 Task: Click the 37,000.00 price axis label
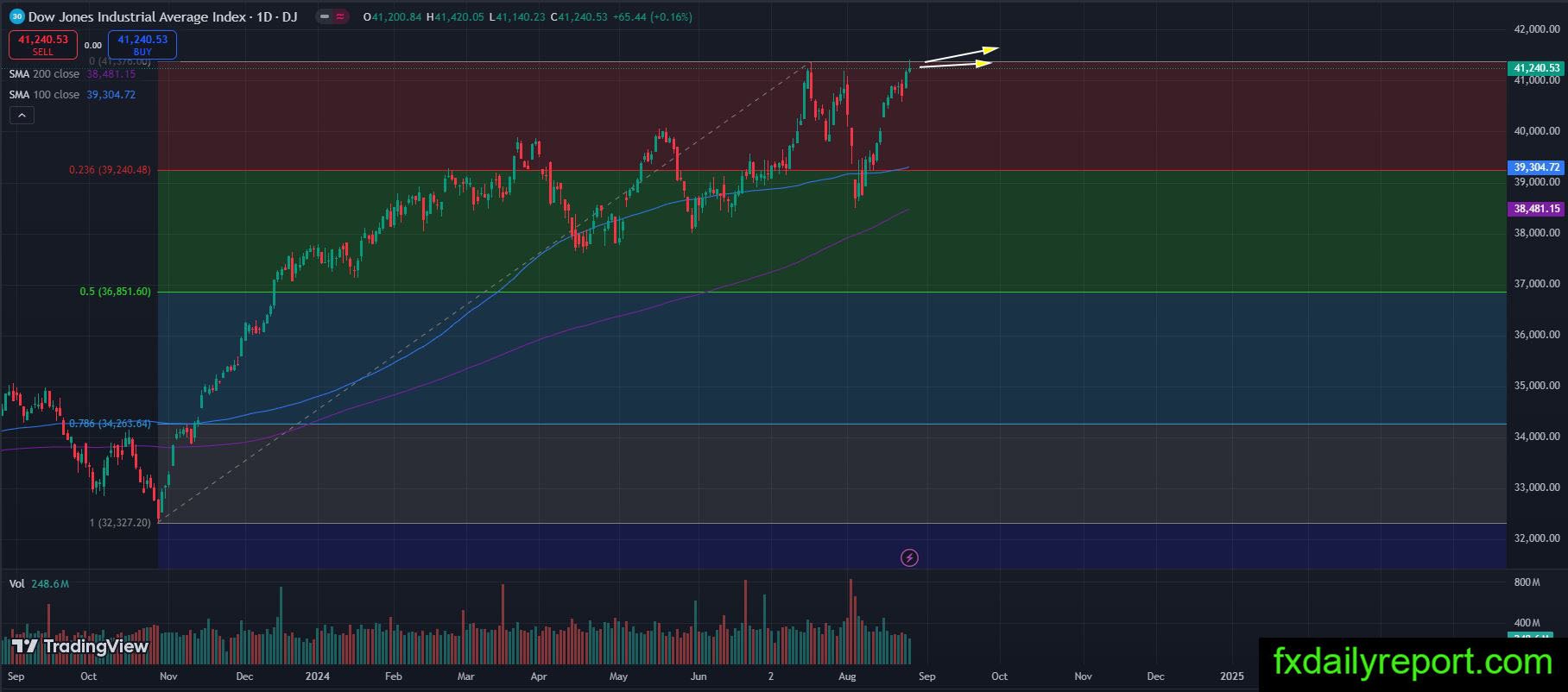pyautogui.click(x=1537, y=284)
